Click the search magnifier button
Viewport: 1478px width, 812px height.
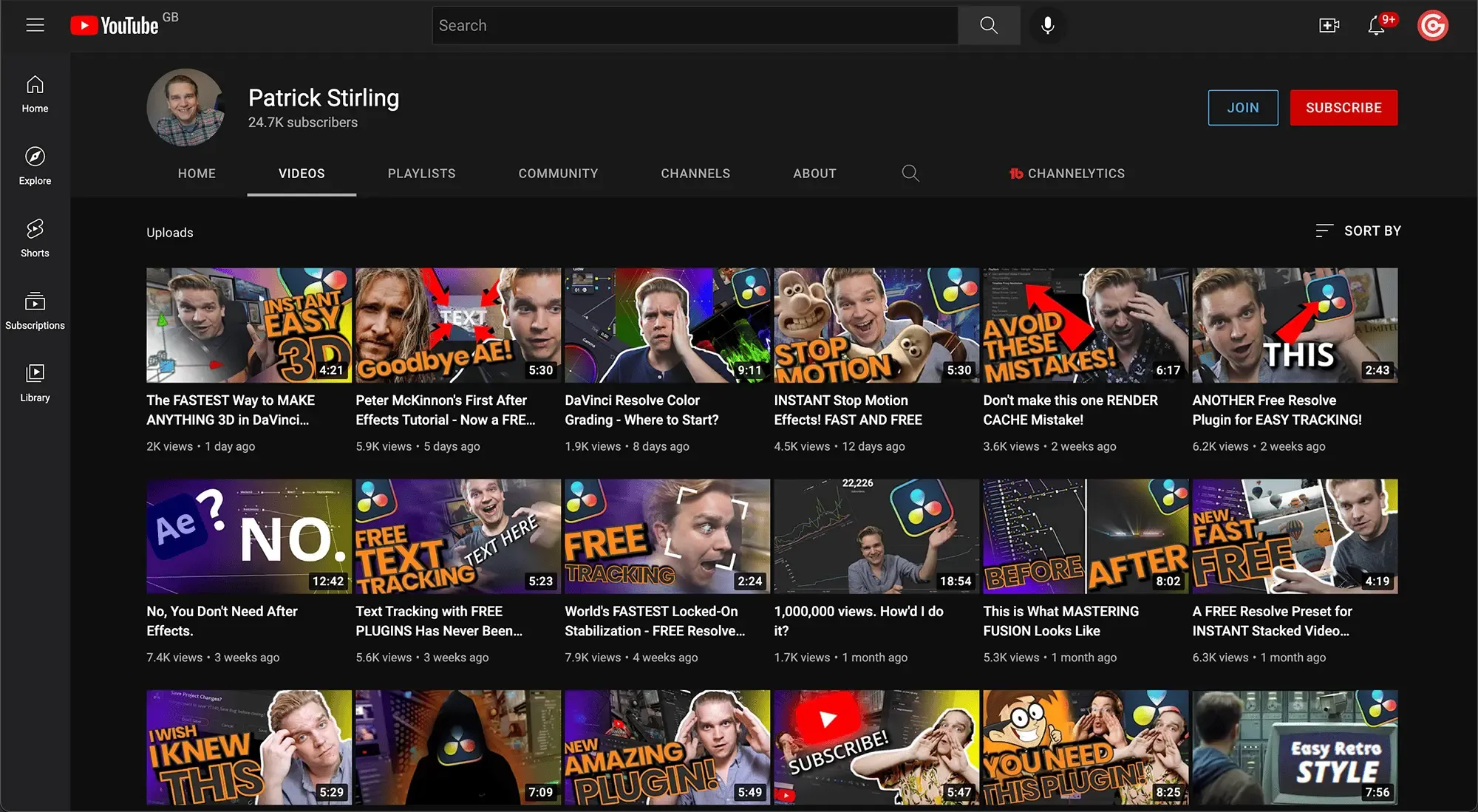point(989,25)
